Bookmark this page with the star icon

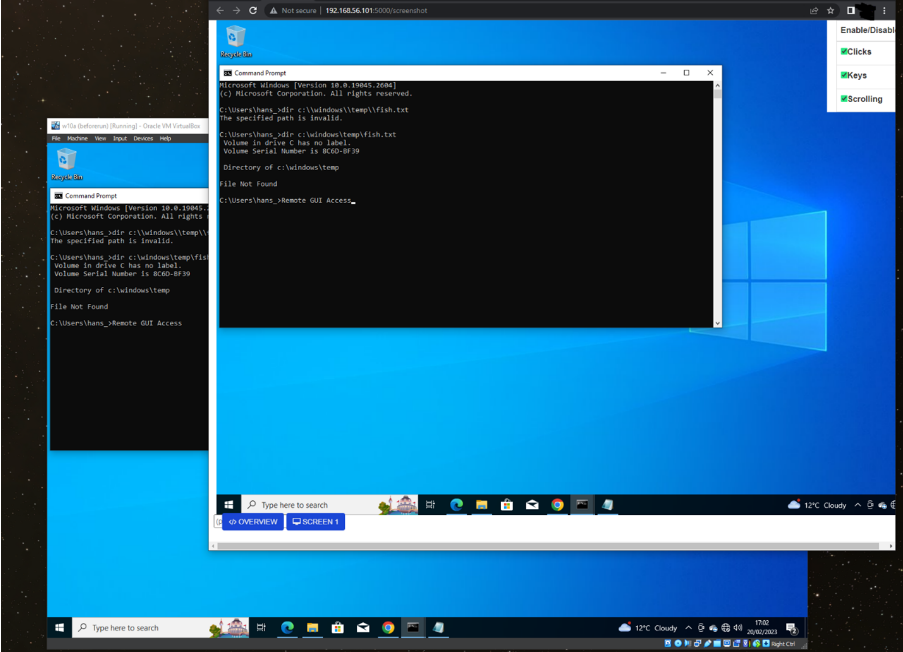point(830,10)
